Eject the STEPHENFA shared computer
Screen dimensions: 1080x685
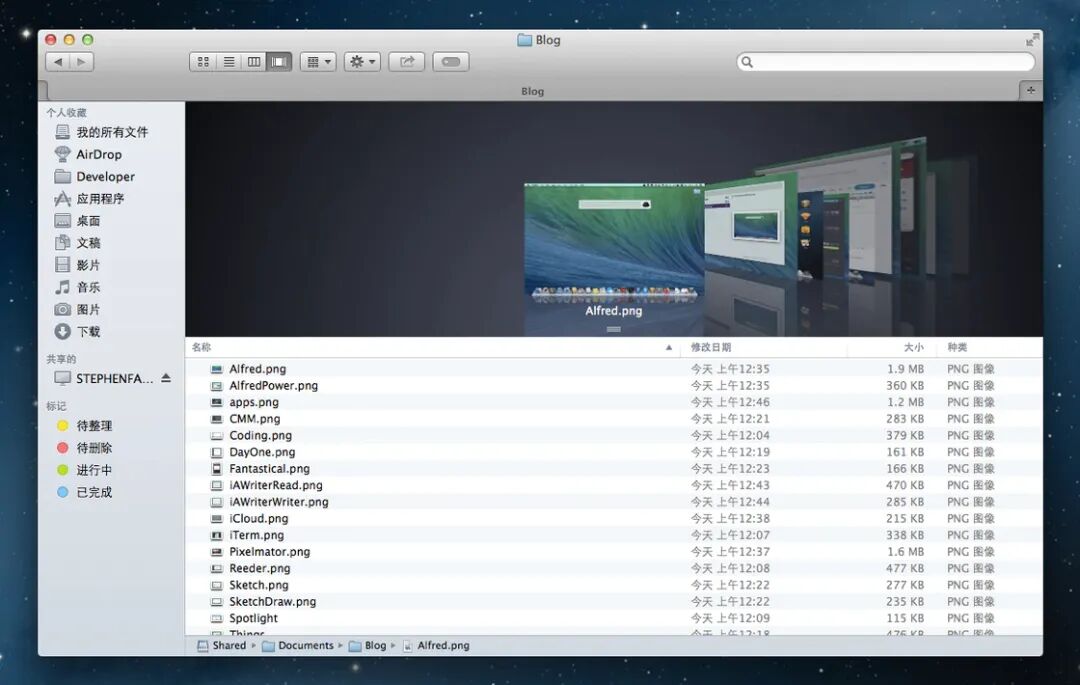(166, 378)
